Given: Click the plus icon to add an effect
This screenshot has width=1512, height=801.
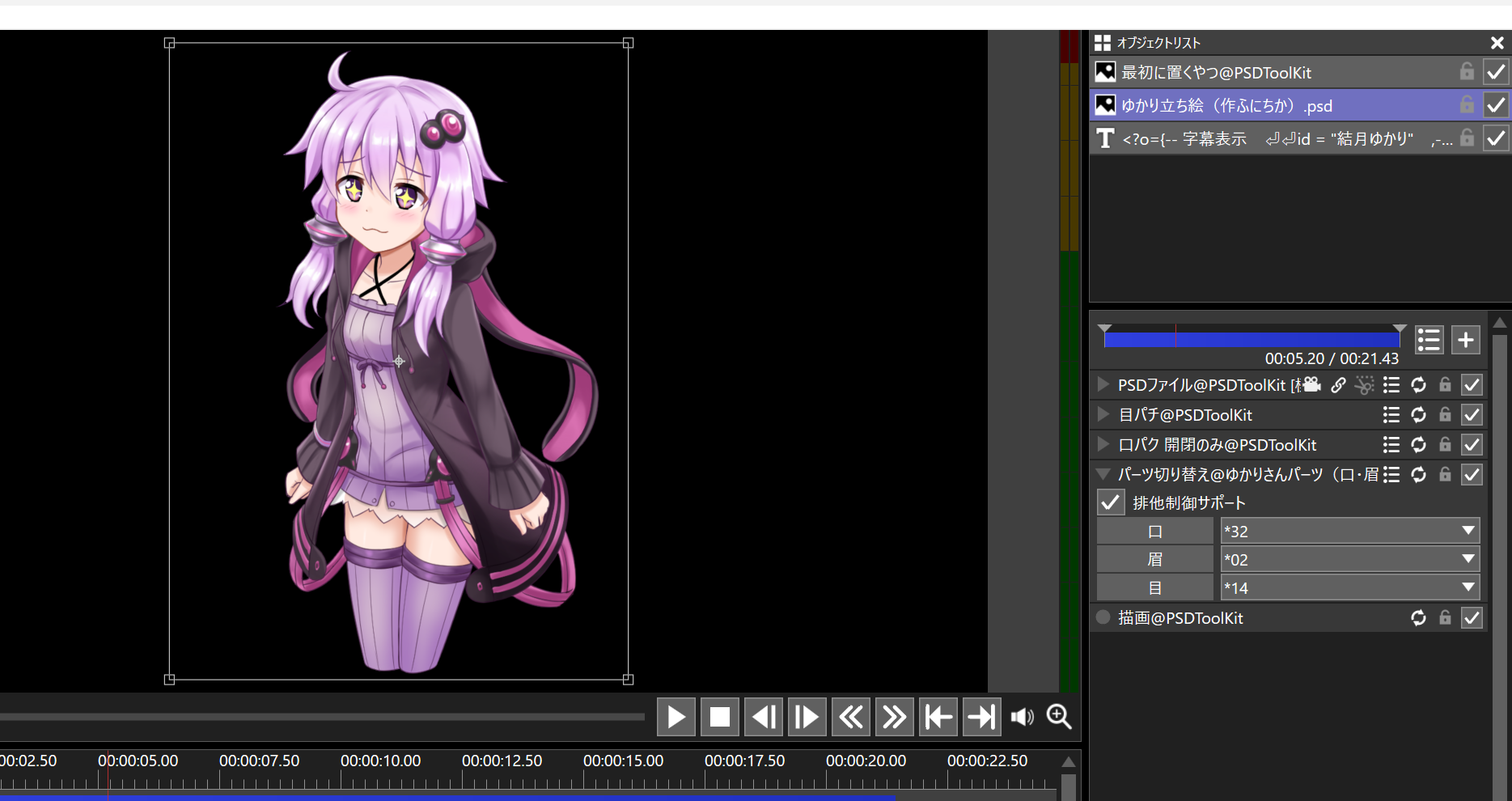Looking at the screenshot, I should [1465, 341].
